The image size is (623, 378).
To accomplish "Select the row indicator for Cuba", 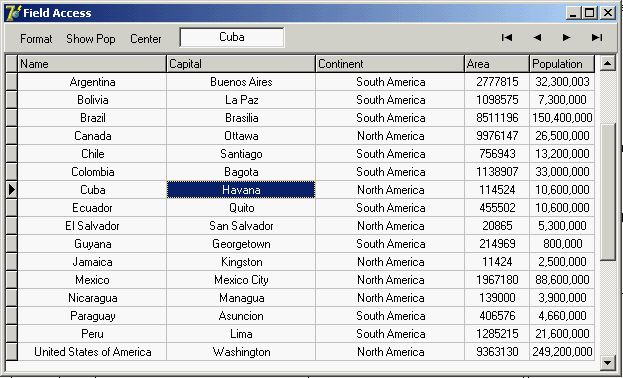I will point(12,190).
